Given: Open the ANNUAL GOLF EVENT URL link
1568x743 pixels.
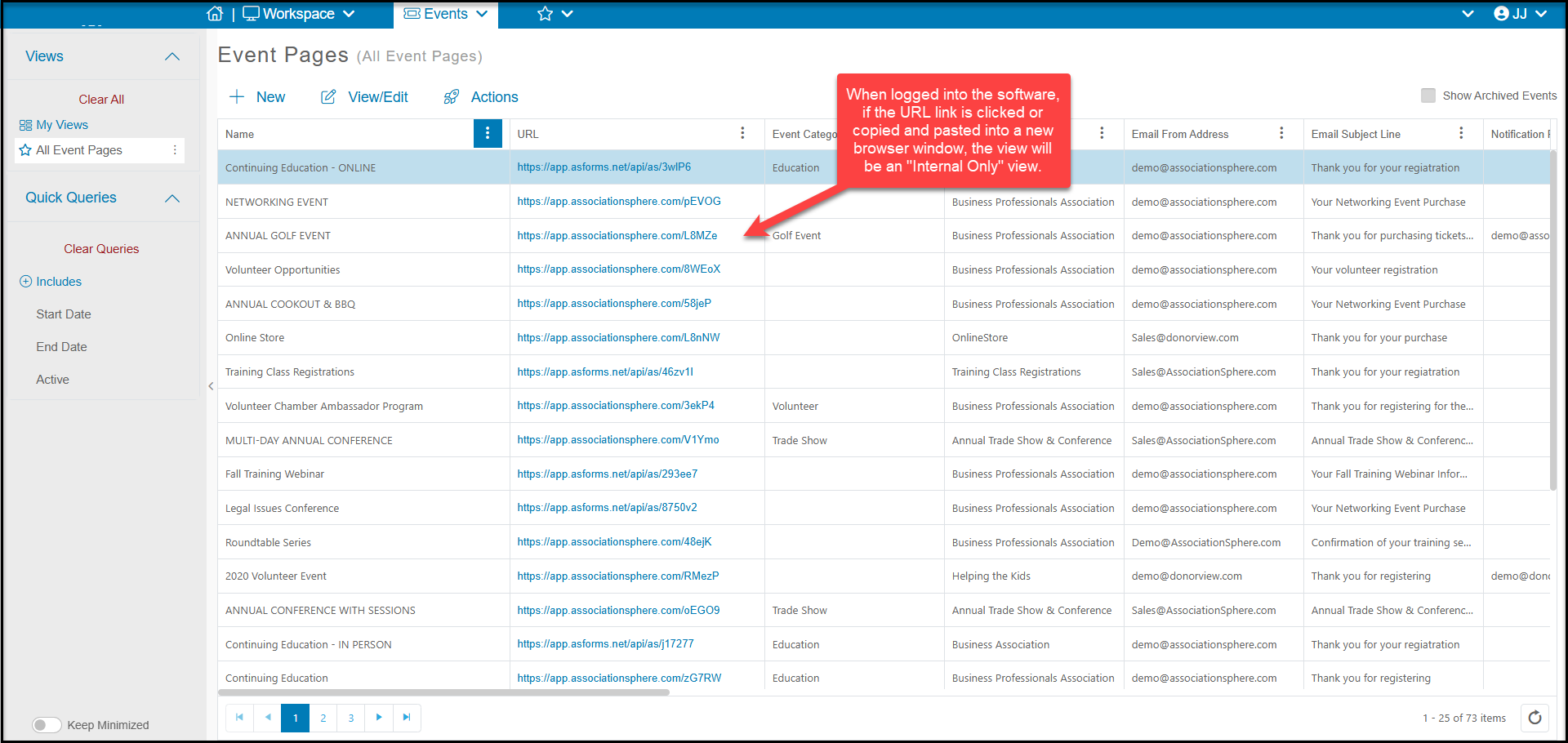Looking at the screenshot, I should coord(617,236).
